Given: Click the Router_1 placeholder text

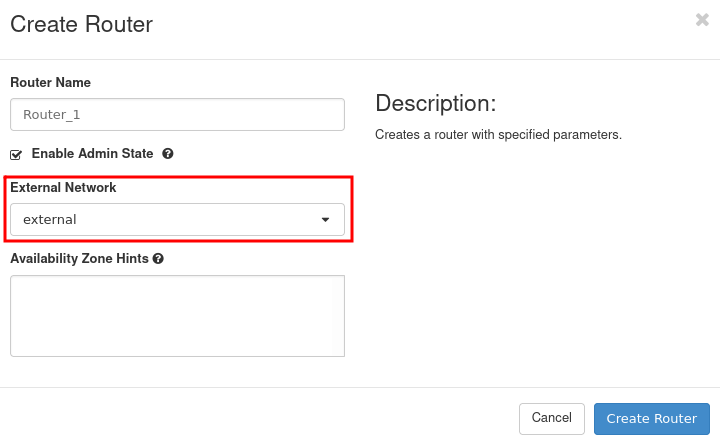Looking at the screenshot, I should [x=51, y=115].
